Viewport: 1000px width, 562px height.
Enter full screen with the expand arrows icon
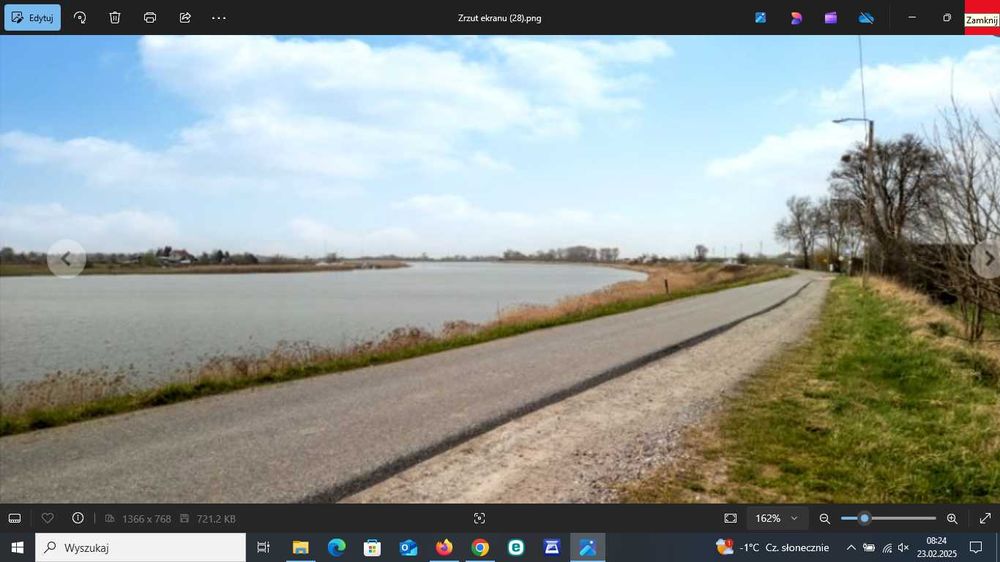tap(985, 519)
